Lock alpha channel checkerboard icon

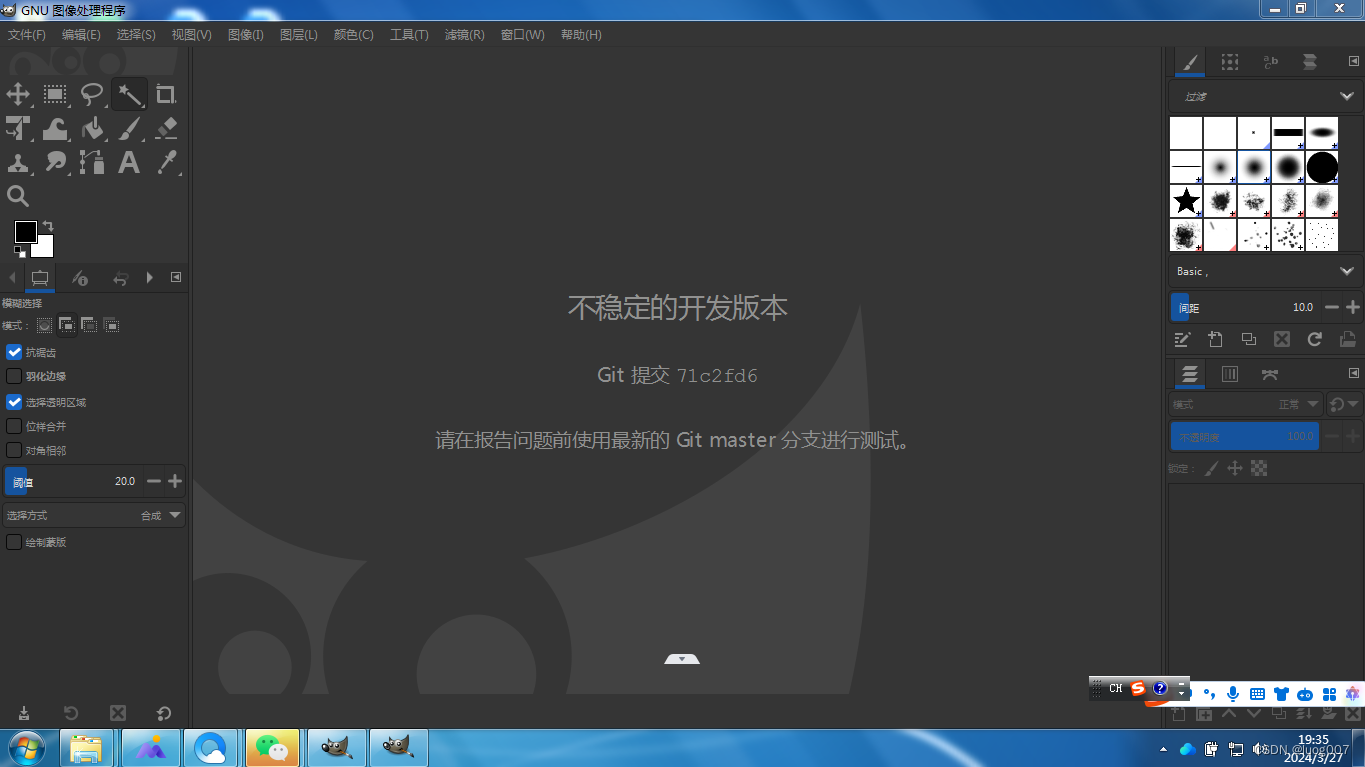(x=1259, y=468)
